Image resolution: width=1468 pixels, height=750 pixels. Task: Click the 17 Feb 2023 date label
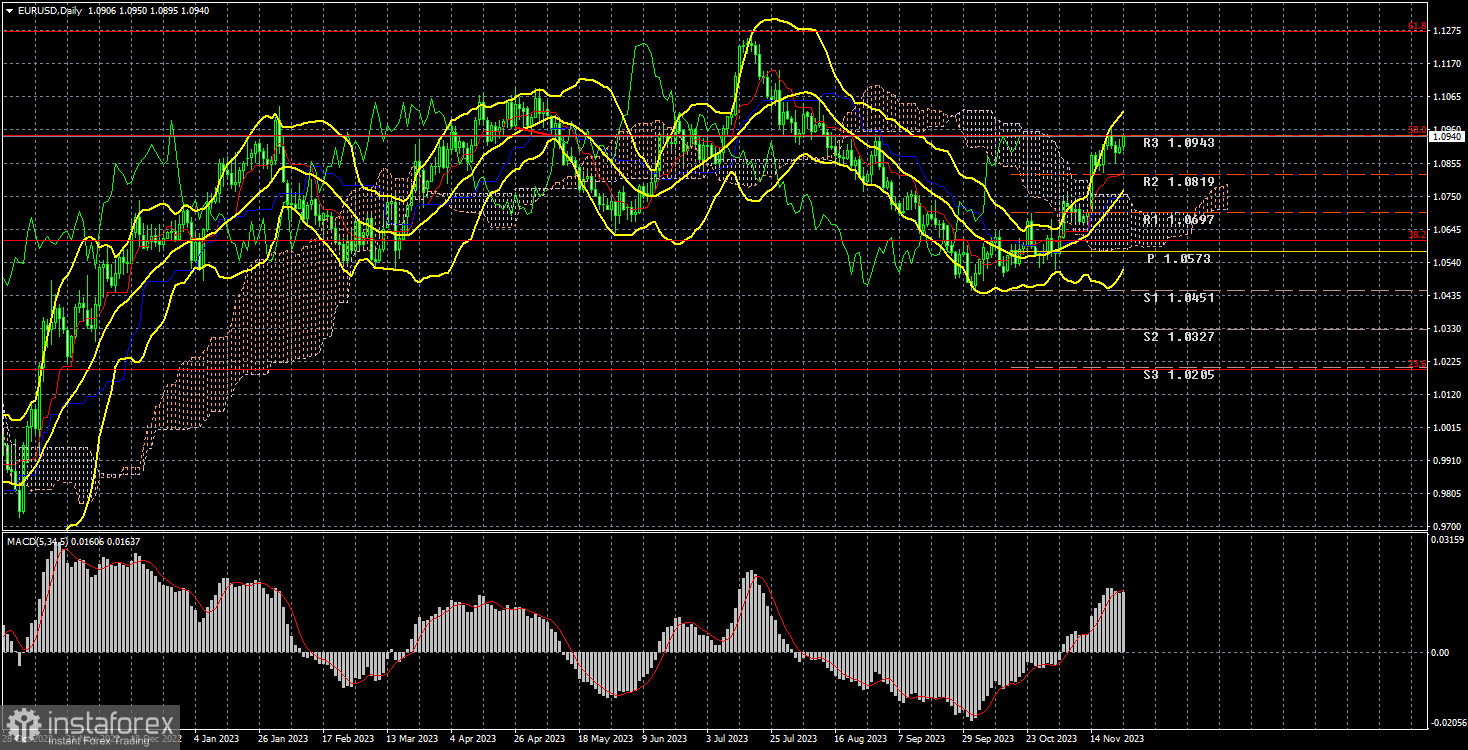point(347,739)
